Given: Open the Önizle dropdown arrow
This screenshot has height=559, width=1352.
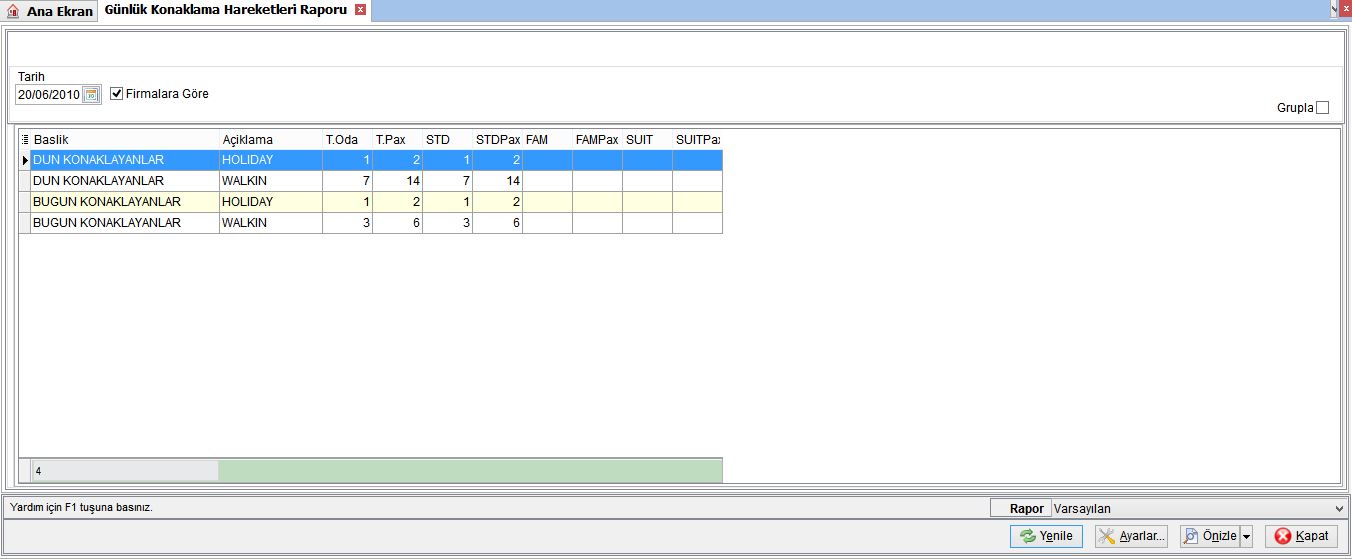Looking at the screenshot, I should click(1246, 537).
